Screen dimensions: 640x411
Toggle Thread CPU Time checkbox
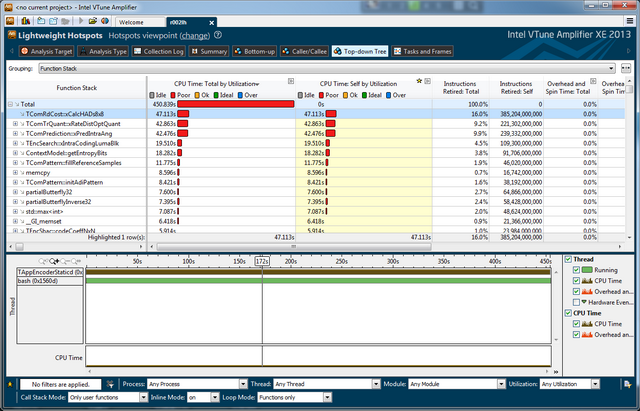coord(576,281)
